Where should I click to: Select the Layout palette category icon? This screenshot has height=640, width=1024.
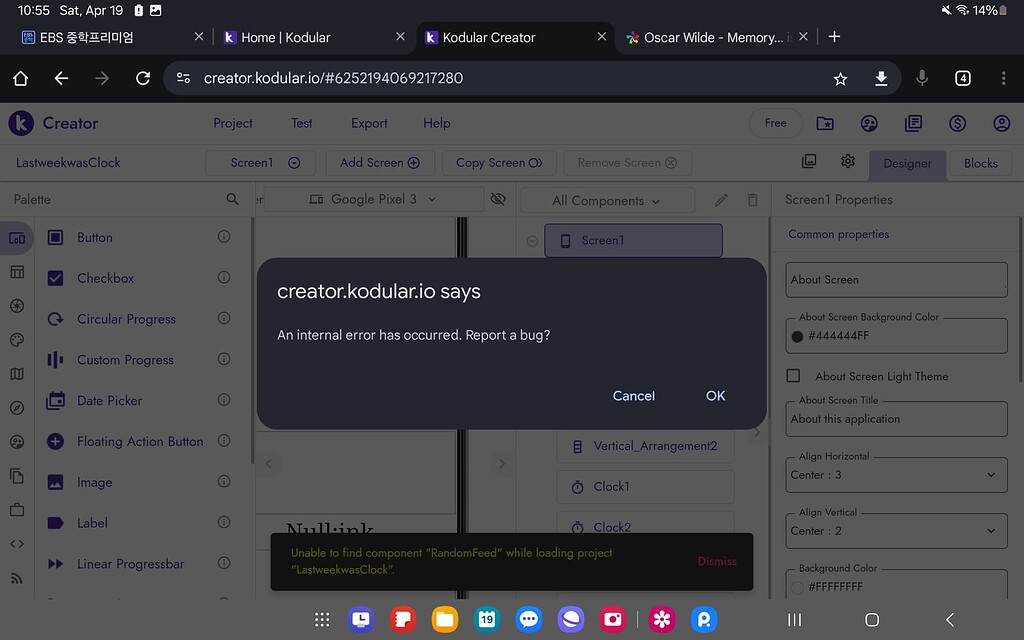pyautogui.click(x=17, y=270)
